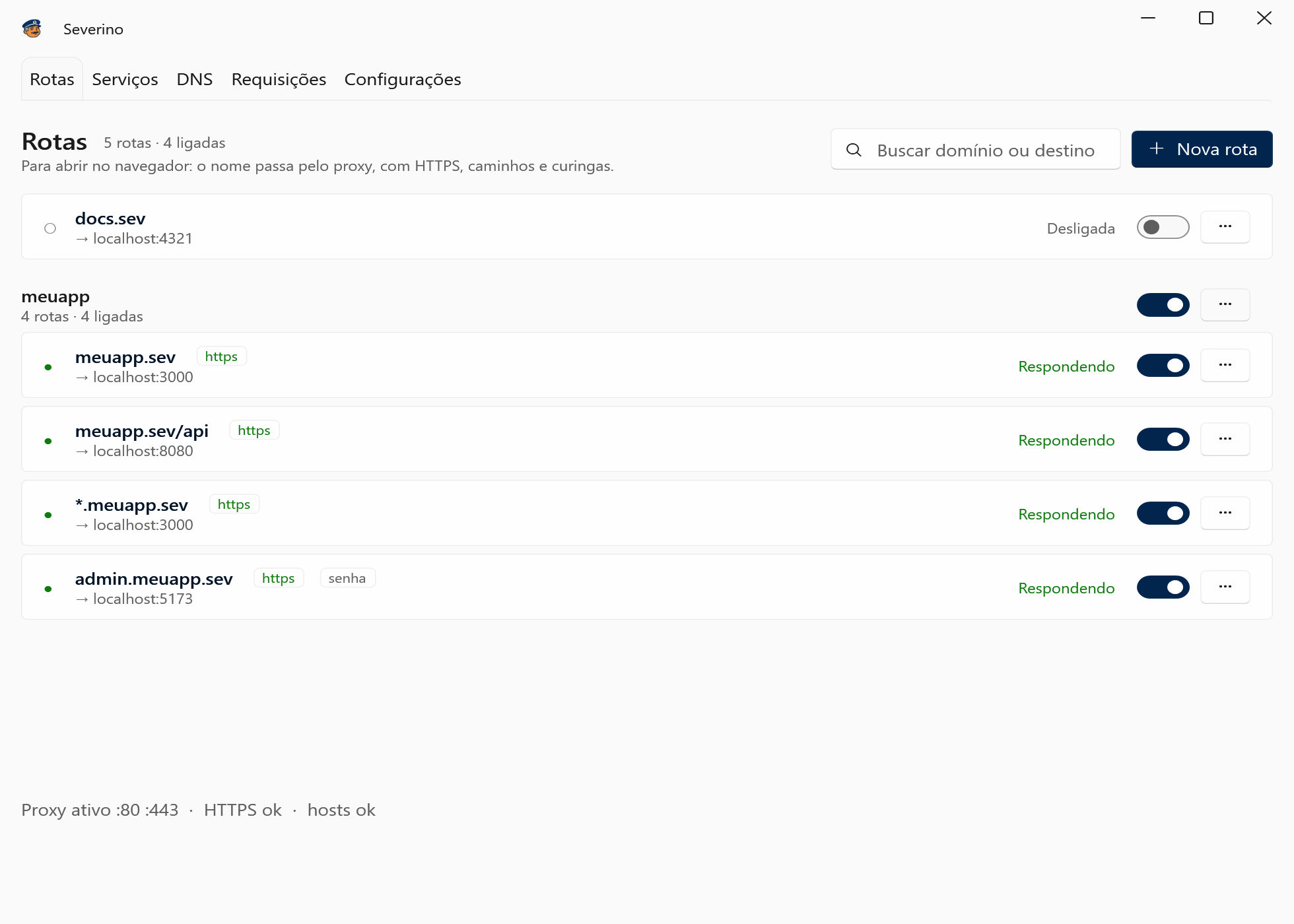Switch off the *.meuapp.sev toggle
This screenshot has height=924, width=1294.
click(x=1163, y=513)
